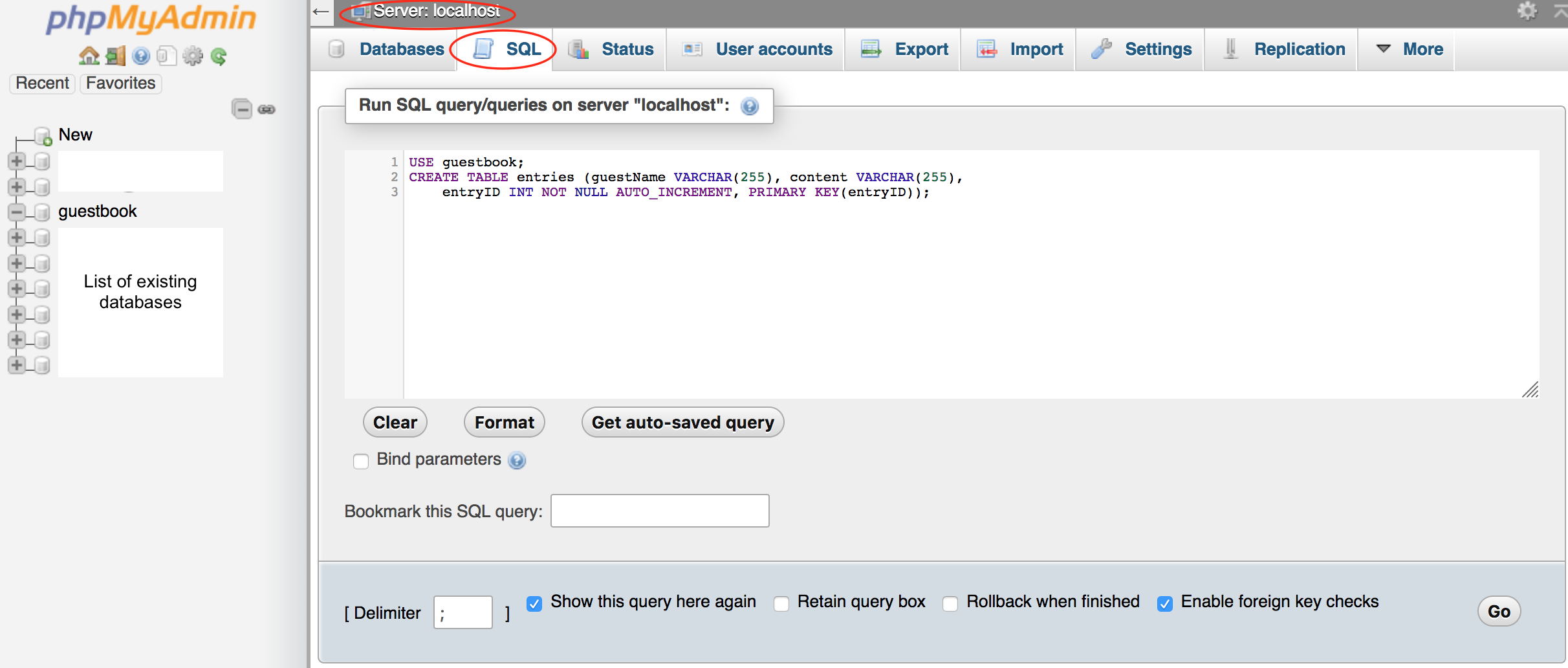Viewport: 1568px width, 668px height.
Task: Click the link-with-main-panel chain icon
Action: [x=266, y=109]
